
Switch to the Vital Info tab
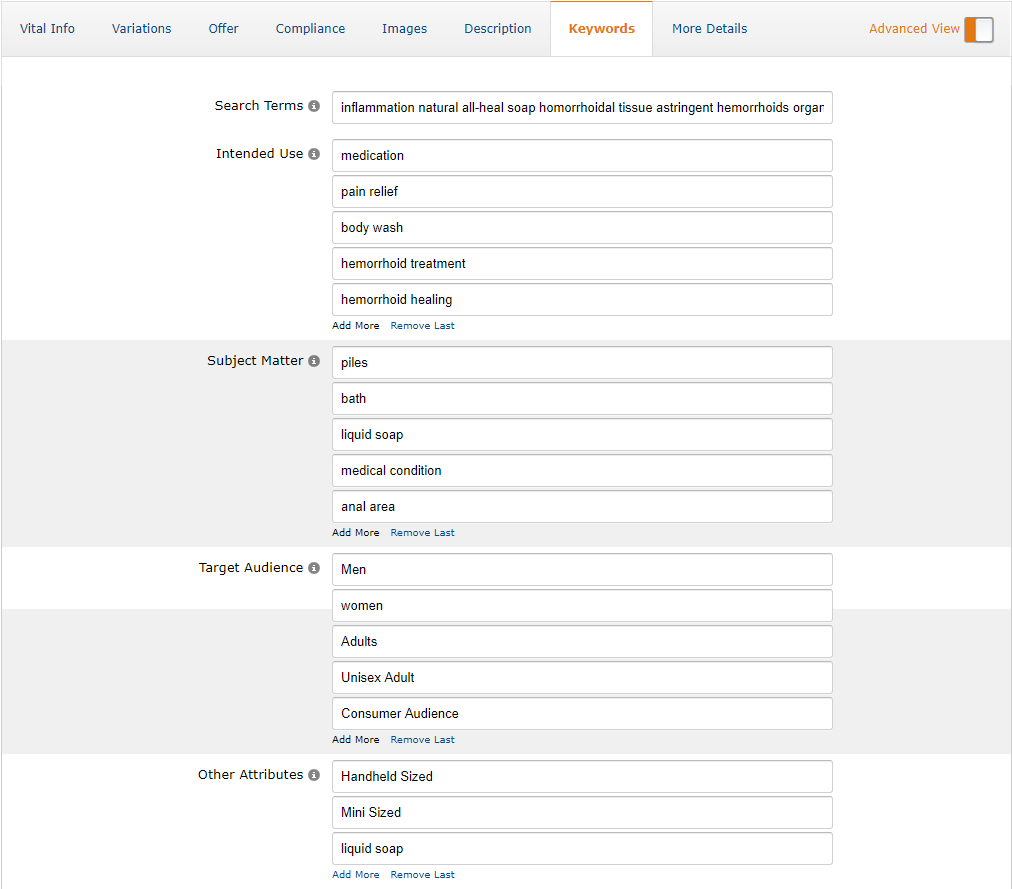47,28
